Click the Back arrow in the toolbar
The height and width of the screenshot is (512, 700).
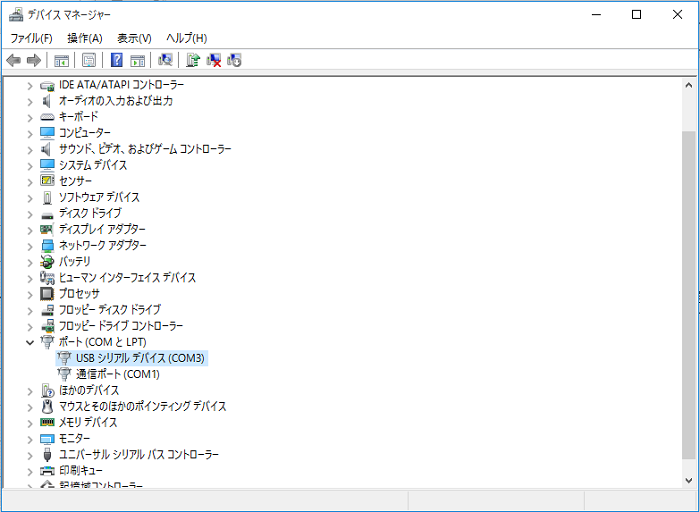[13, 60]
